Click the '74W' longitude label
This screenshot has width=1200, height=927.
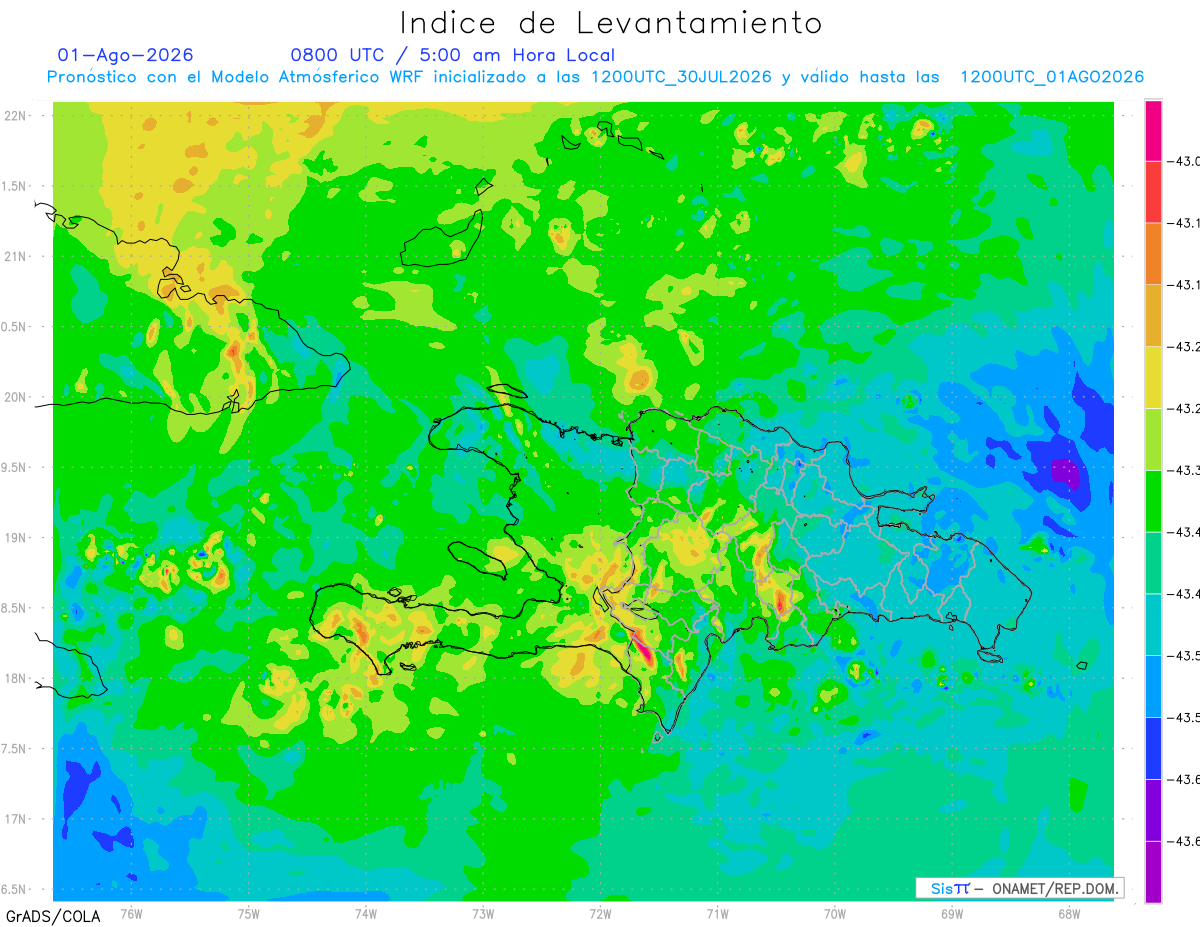[x=366, y=914]
